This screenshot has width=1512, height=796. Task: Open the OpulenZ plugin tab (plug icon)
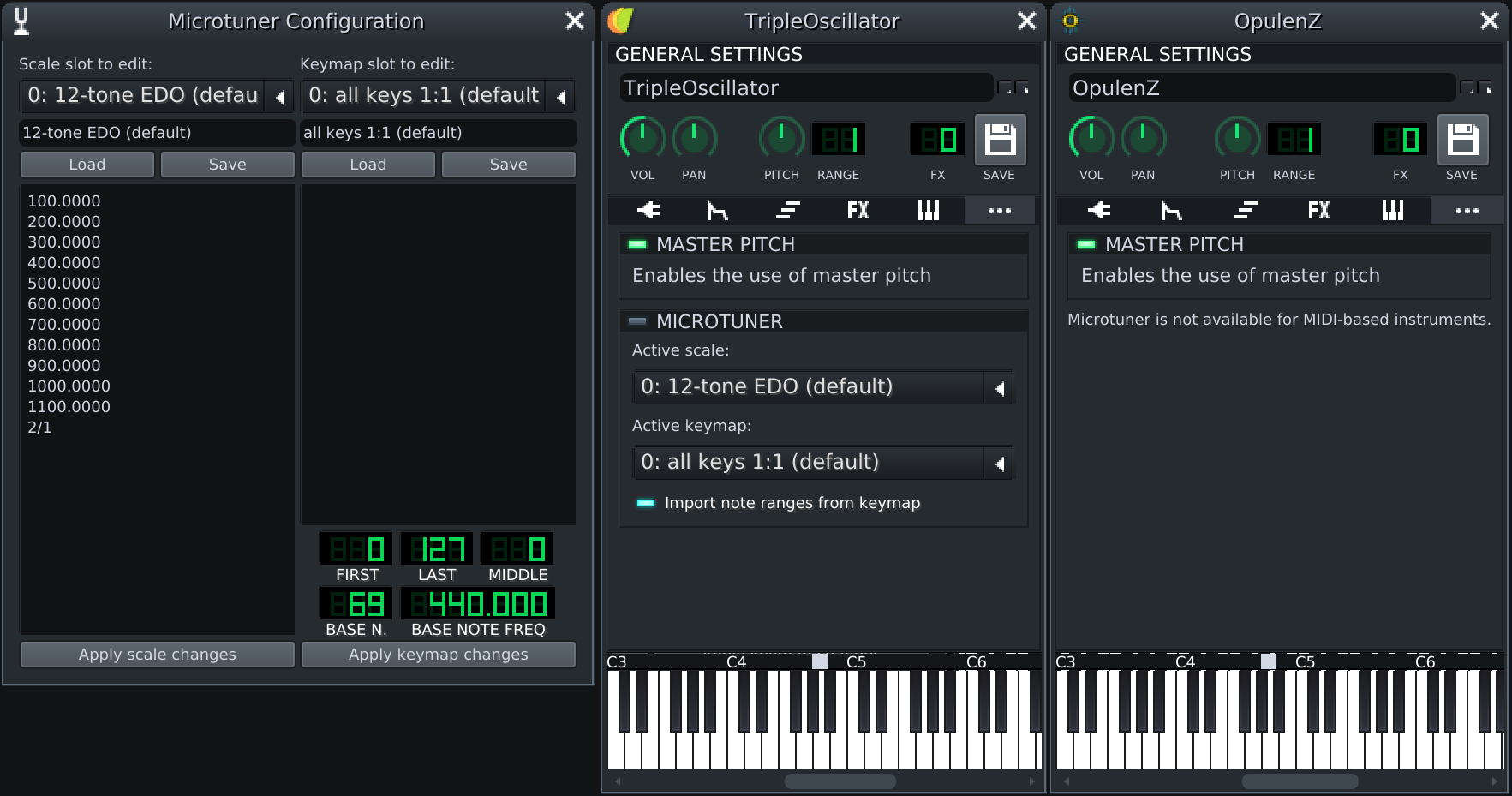1099,210
